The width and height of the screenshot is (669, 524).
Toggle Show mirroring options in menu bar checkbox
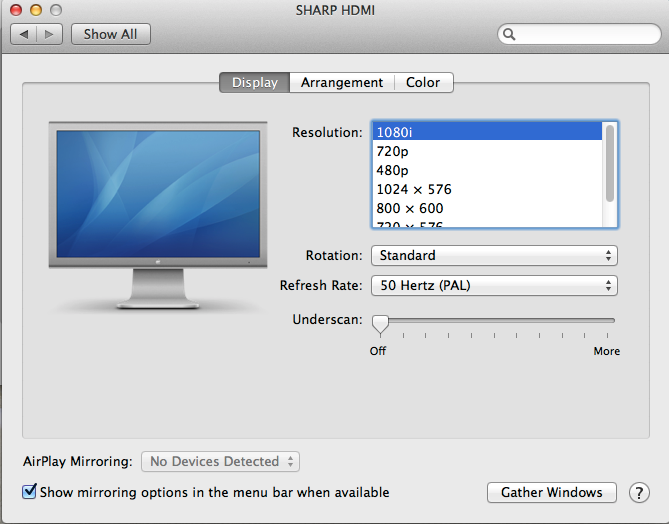[x=30, y=492]
